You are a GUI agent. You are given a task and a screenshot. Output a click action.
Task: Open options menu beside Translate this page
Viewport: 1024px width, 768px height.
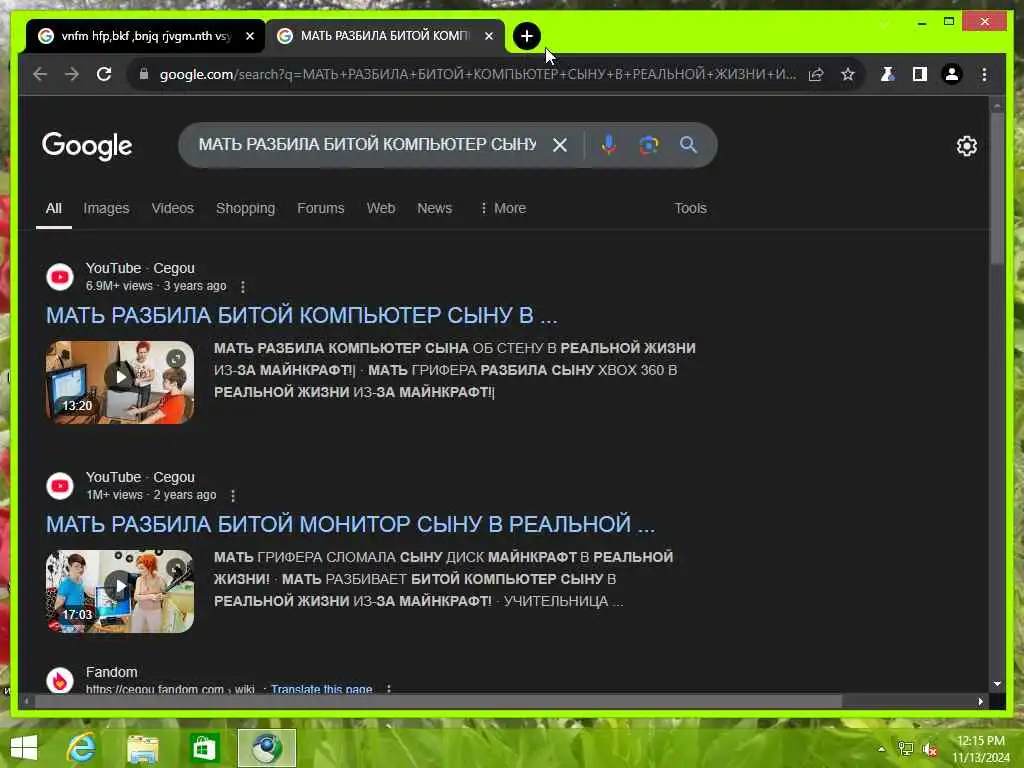(389, 689)
